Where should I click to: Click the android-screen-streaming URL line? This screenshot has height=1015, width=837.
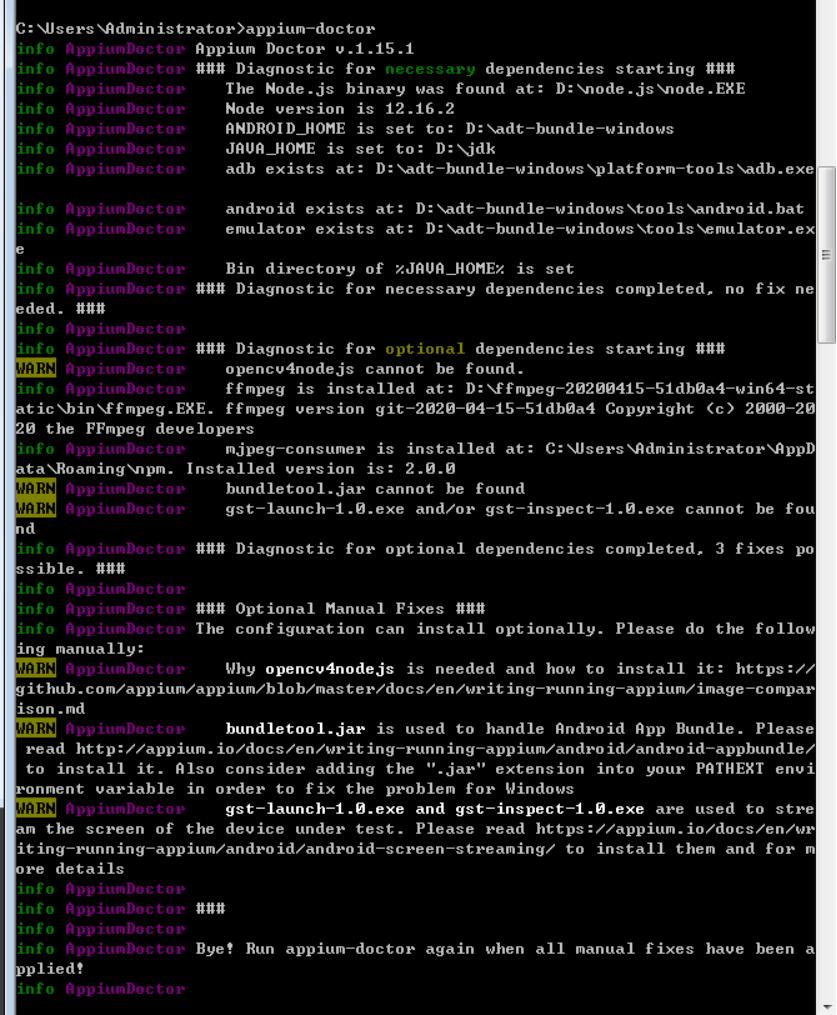click(x=285, y=849)
